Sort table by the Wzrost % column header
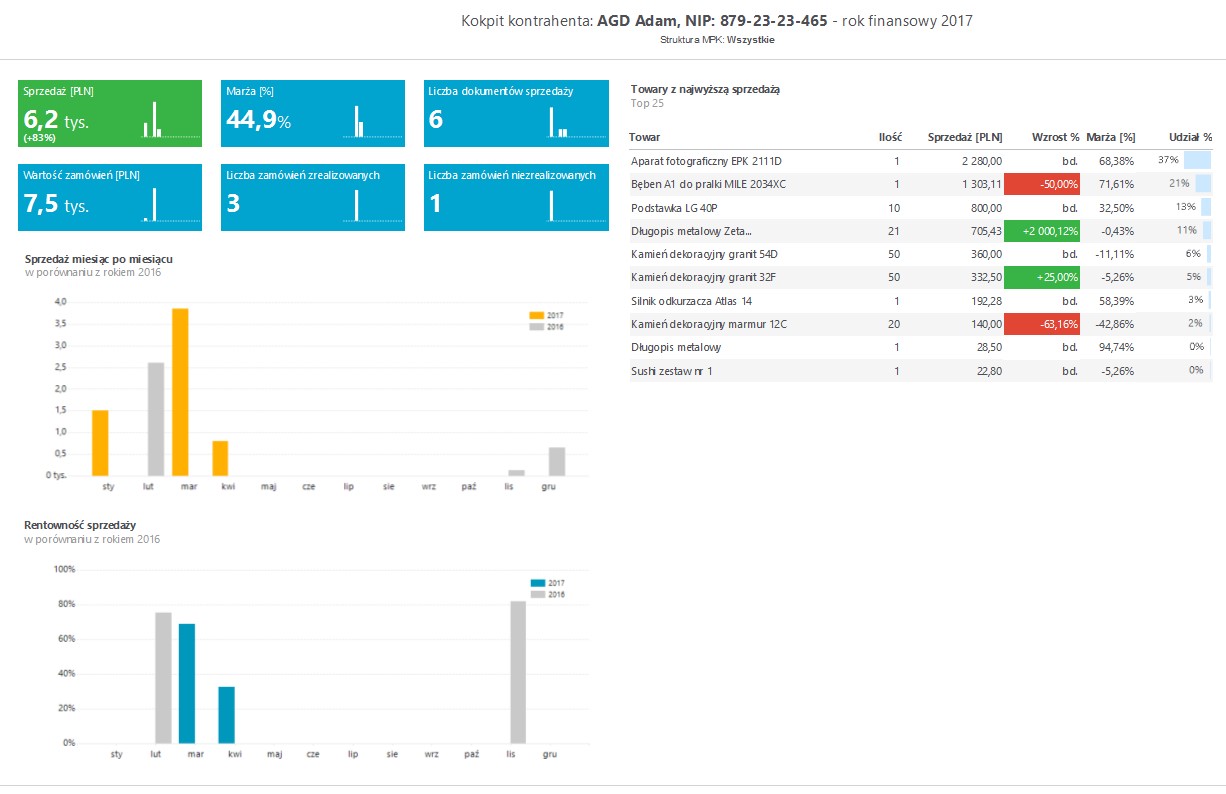Image resolution: width=1226 pixels, height=794 pixels. point(1055,137)
